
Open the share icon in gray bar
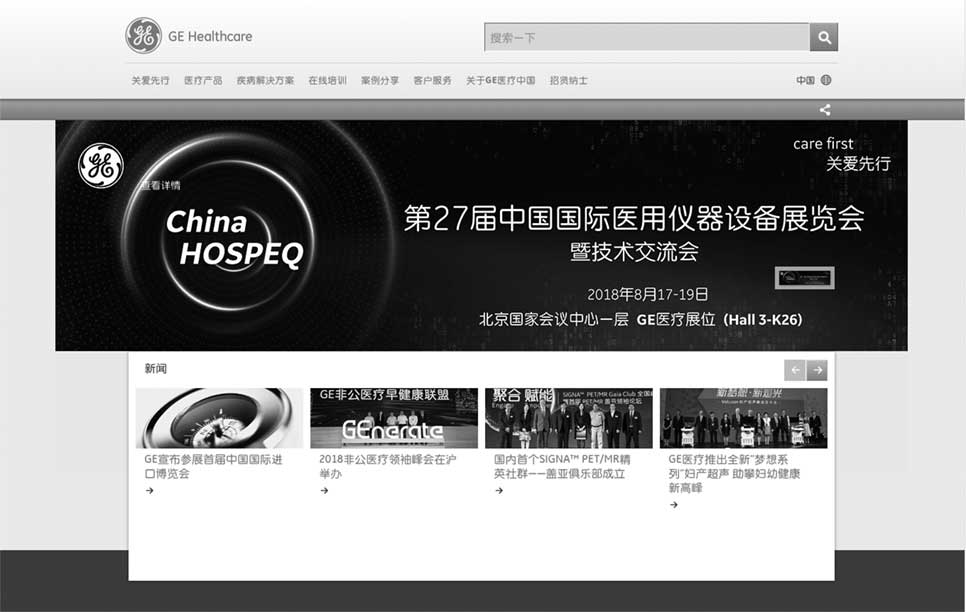click(x=825, y=110)
